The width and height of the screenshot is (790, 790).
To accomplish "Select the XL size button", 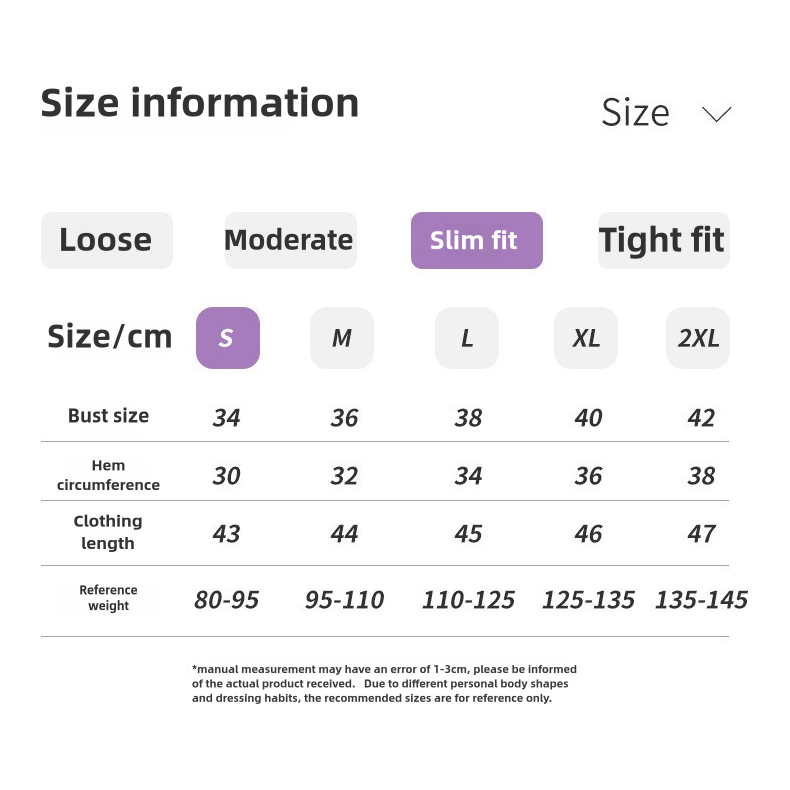I will [586, 338].
